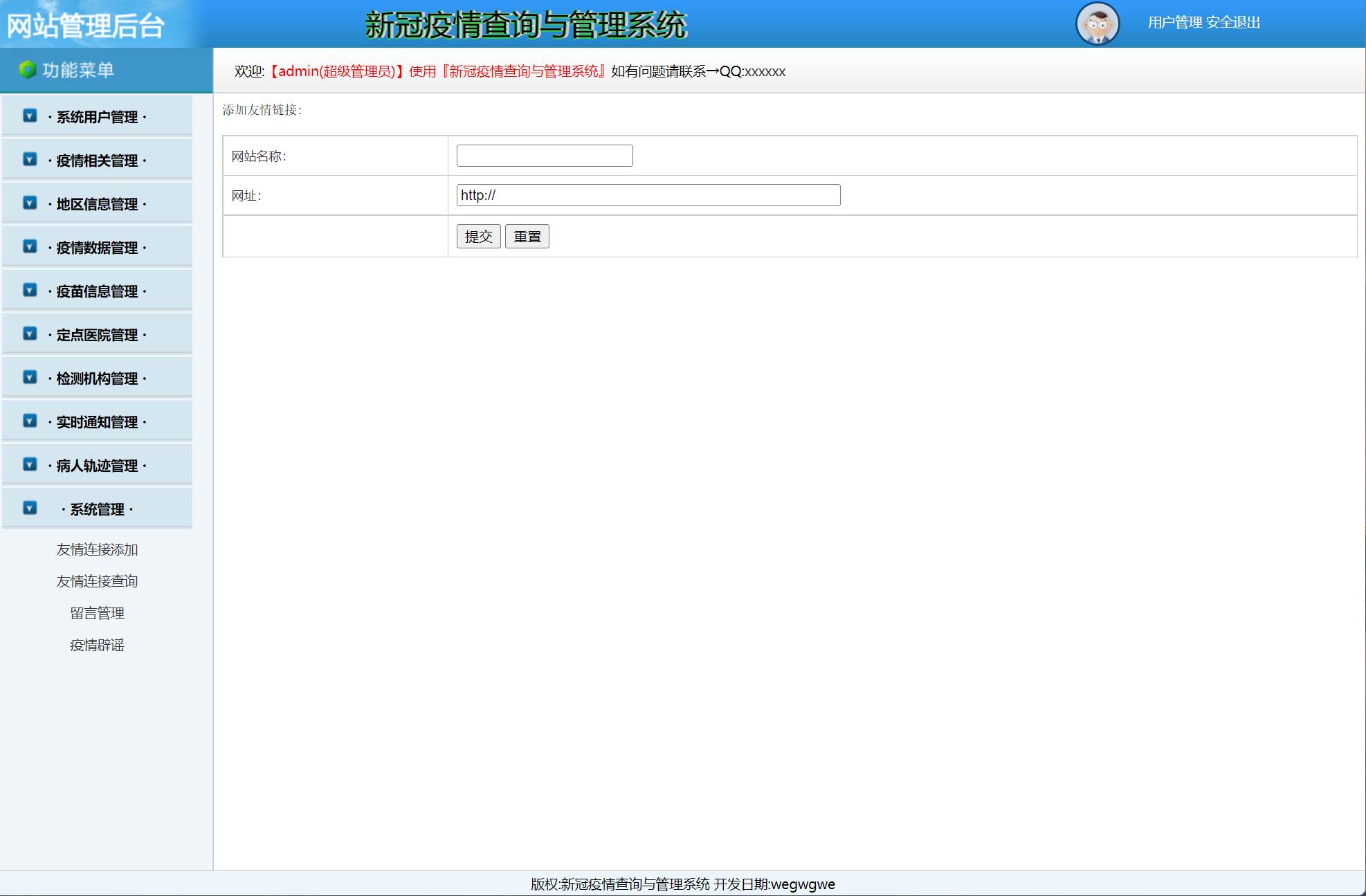Click arrow icon next to 疫情数据管理
Image resolution: width=1366 pixels, height=896 pixels.
[30, 246]
